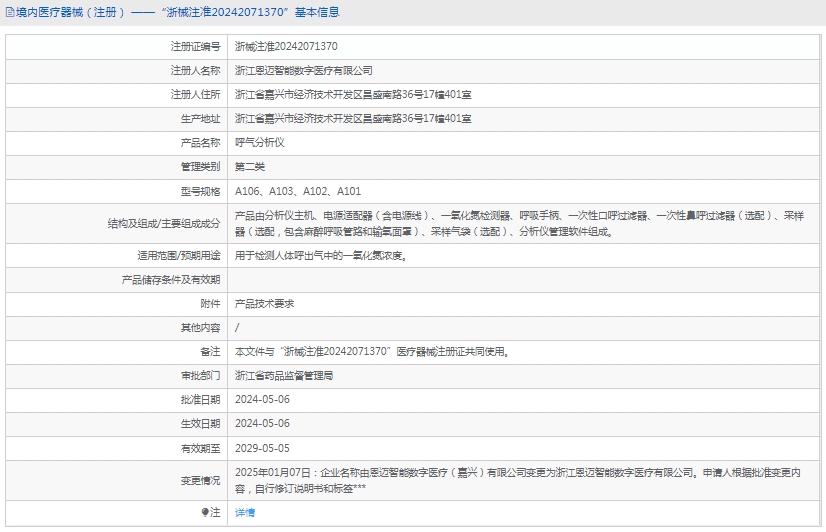The image size is (826, 532).
Task: Click the 生产地址 address value
Action: (x=353, y=118)
